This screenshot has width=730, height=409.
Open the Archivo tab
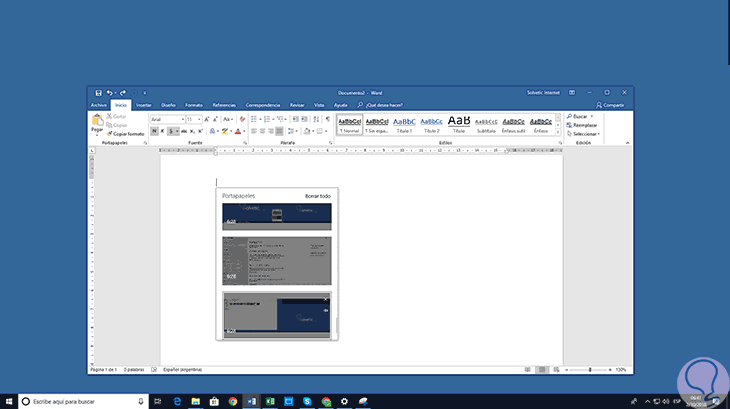coord(99,105)
